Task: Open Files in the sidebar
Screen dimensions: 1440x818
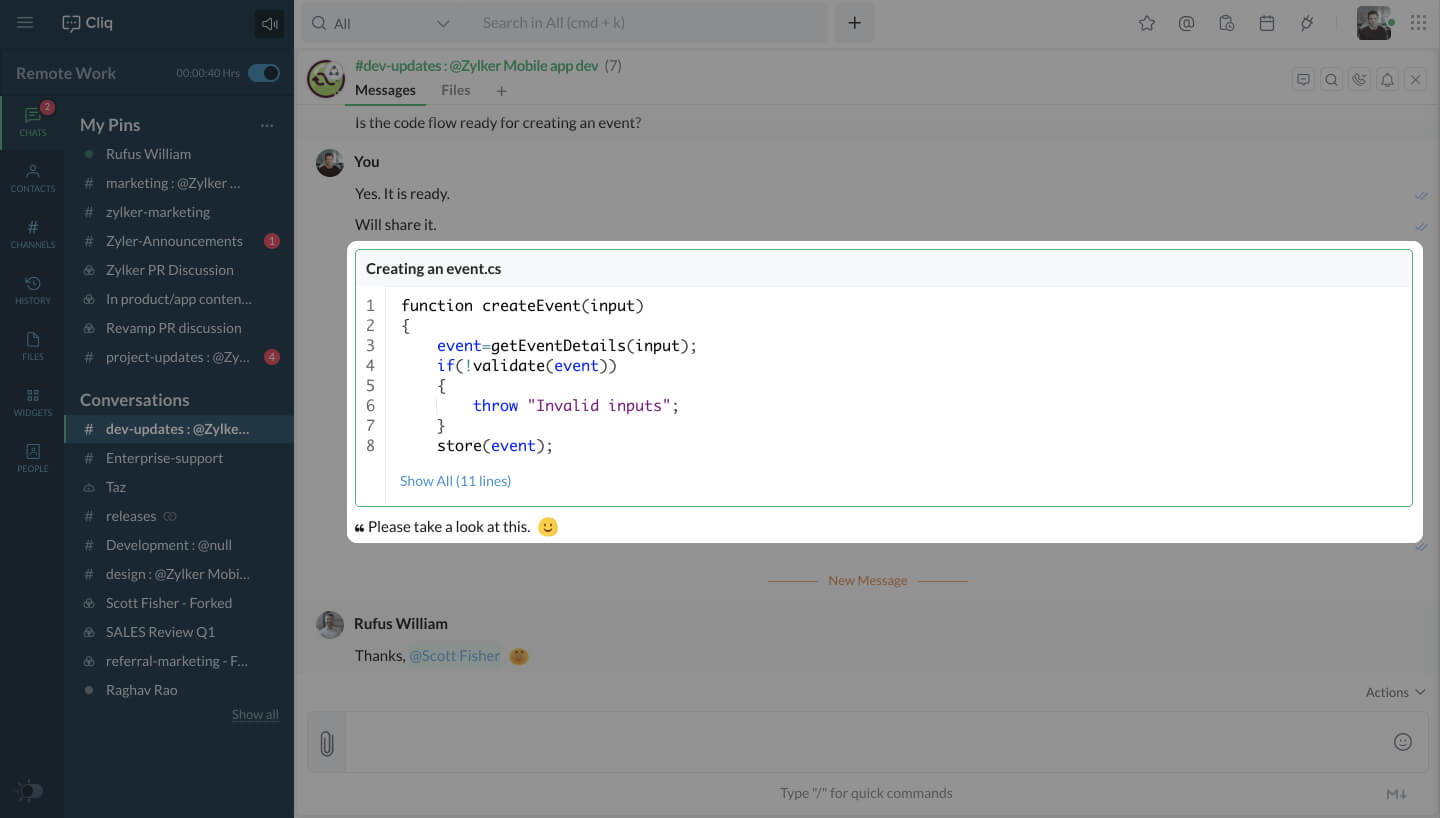Action: click(x=33, y=345)
